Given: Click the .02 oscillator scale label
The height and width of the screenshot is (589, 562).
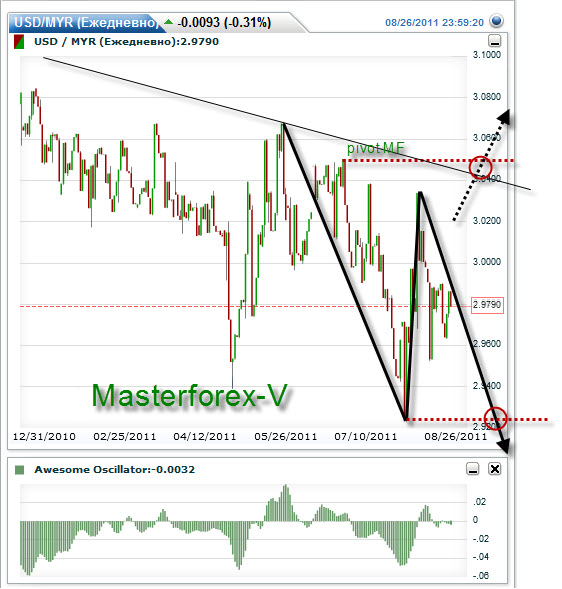Looking at the screenshot, I should 479,501.
